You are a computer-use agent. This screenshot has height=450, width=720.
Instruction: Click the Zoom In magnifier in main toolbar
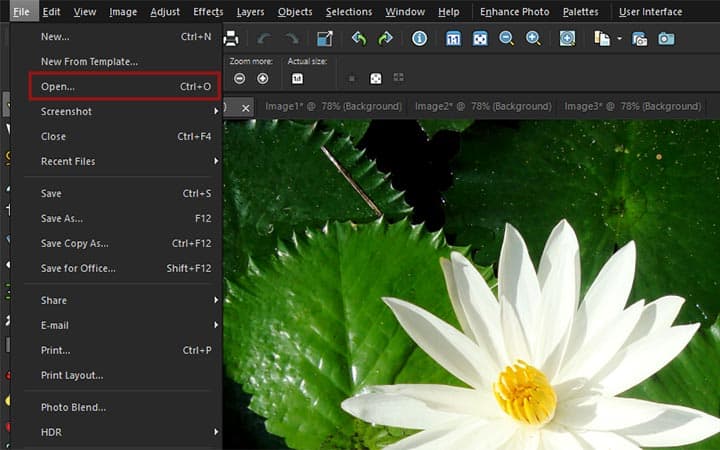tap(533, 39)
